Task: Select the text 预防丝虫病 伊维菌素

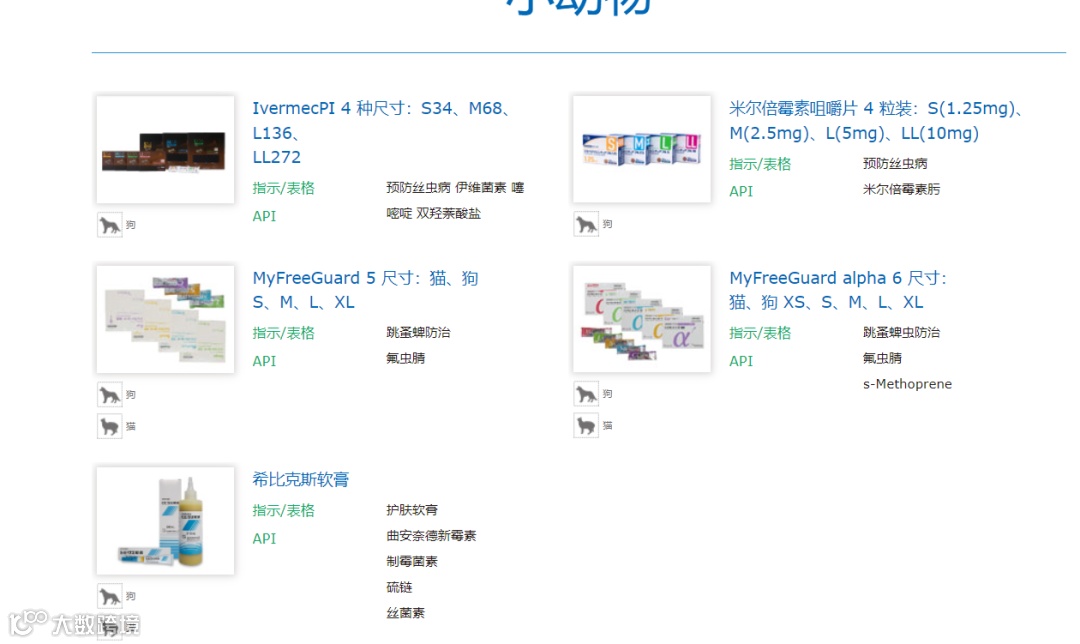Action: coord(446,187)
